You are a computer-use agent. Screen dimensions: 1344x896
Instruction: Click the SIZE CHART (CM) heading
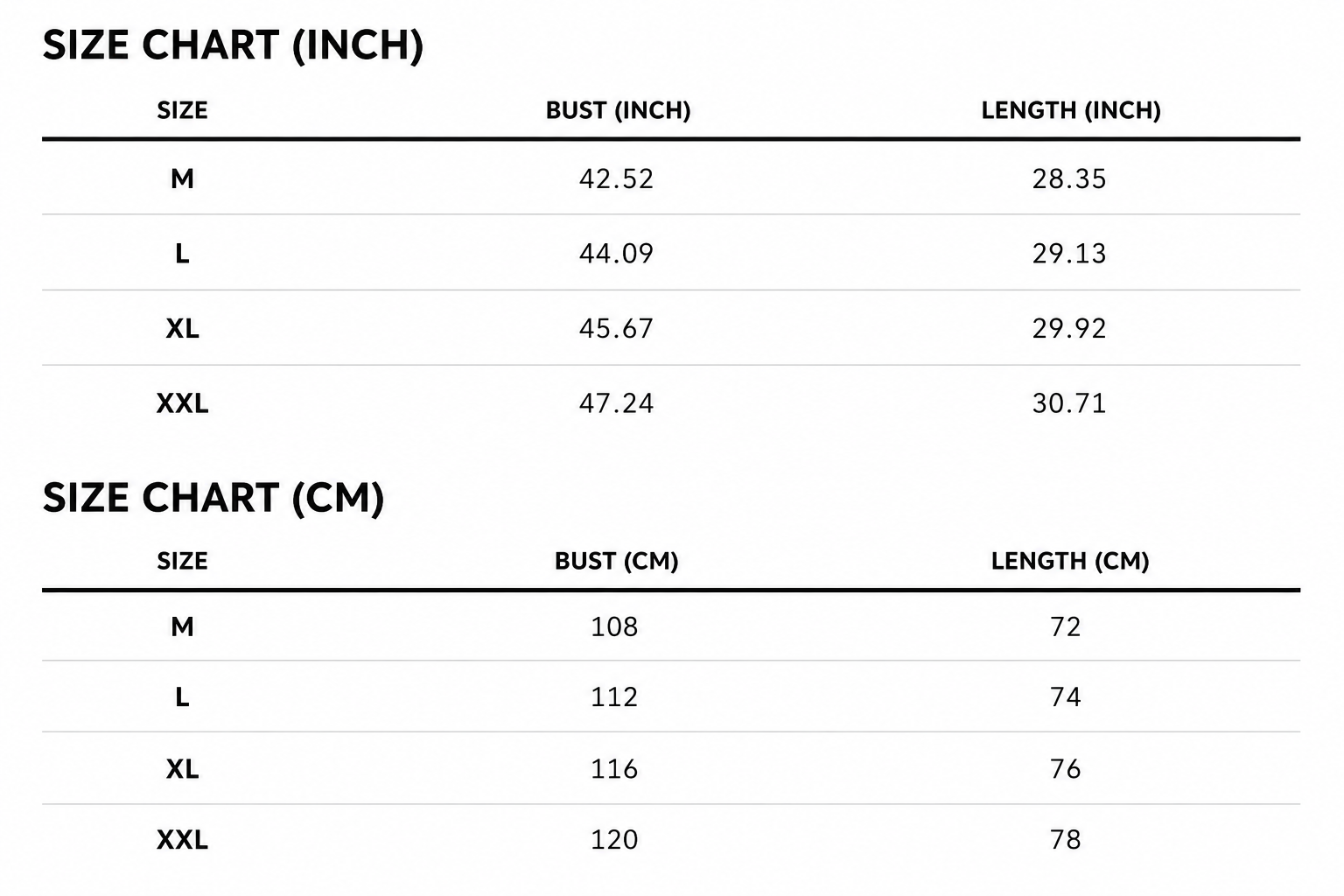pos(213,498)
